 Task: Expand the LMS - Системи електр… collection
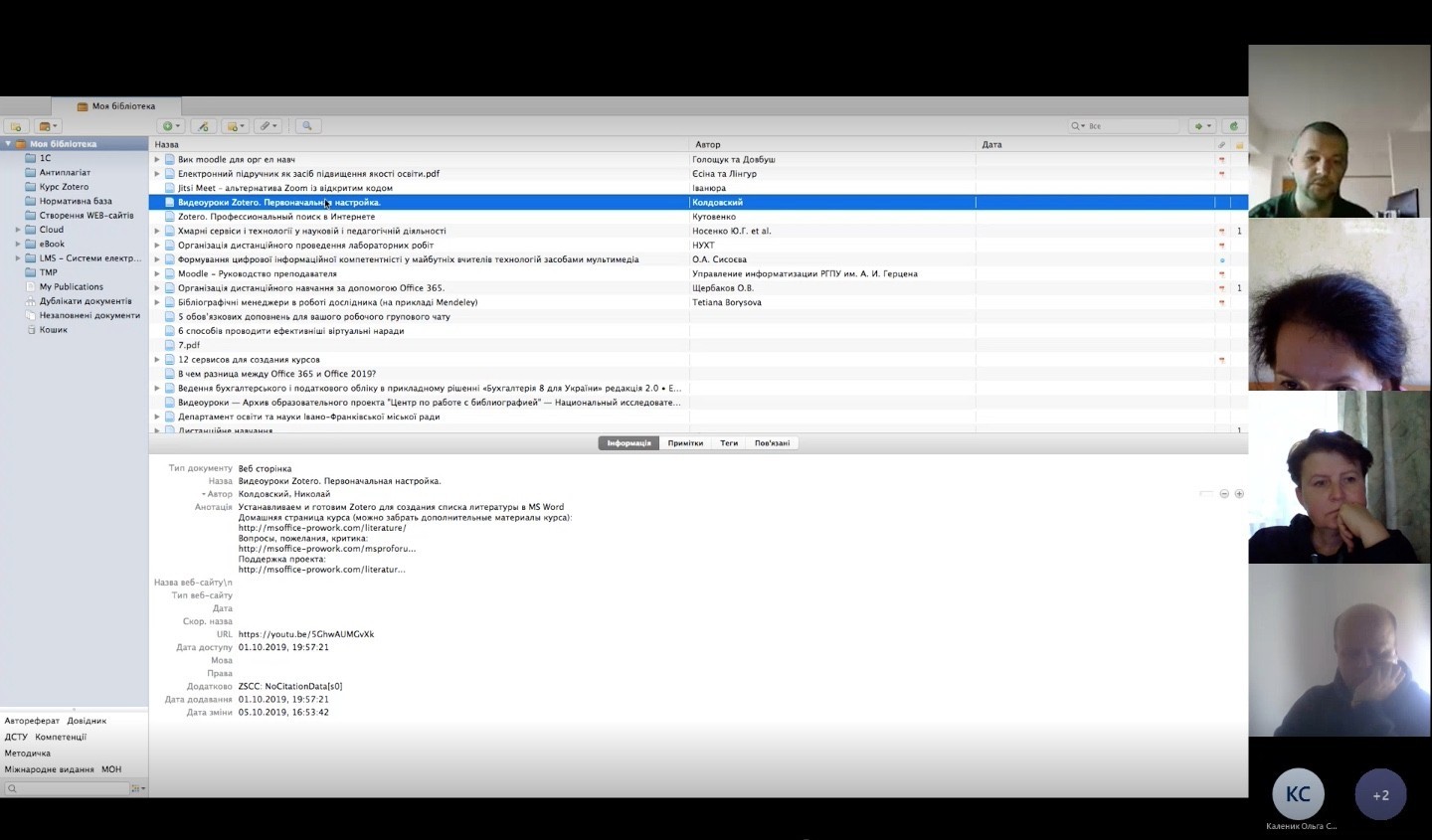[x=18, y=258]
